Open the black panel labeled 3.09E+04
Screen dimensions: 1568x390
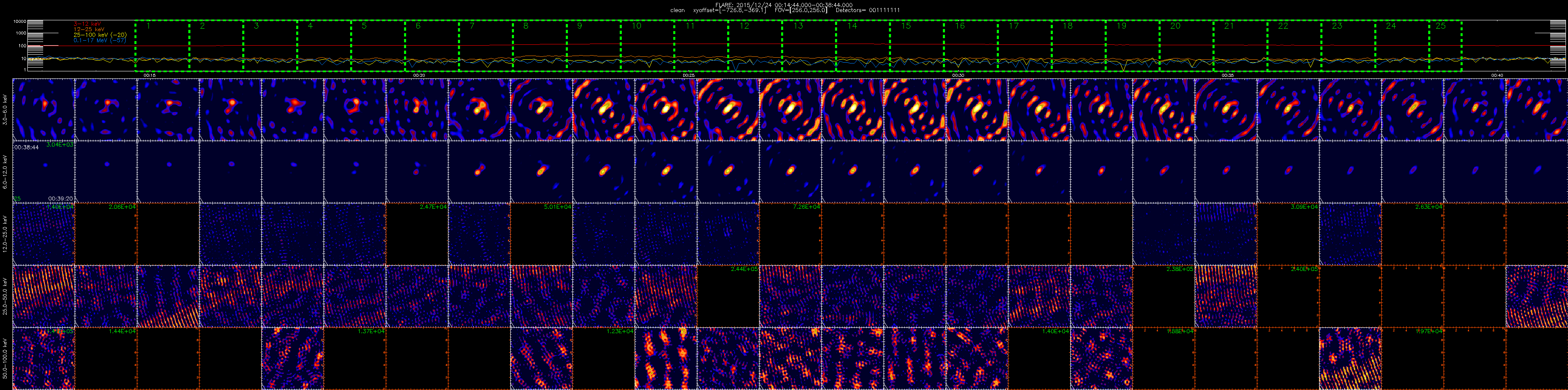point(1288,234)
